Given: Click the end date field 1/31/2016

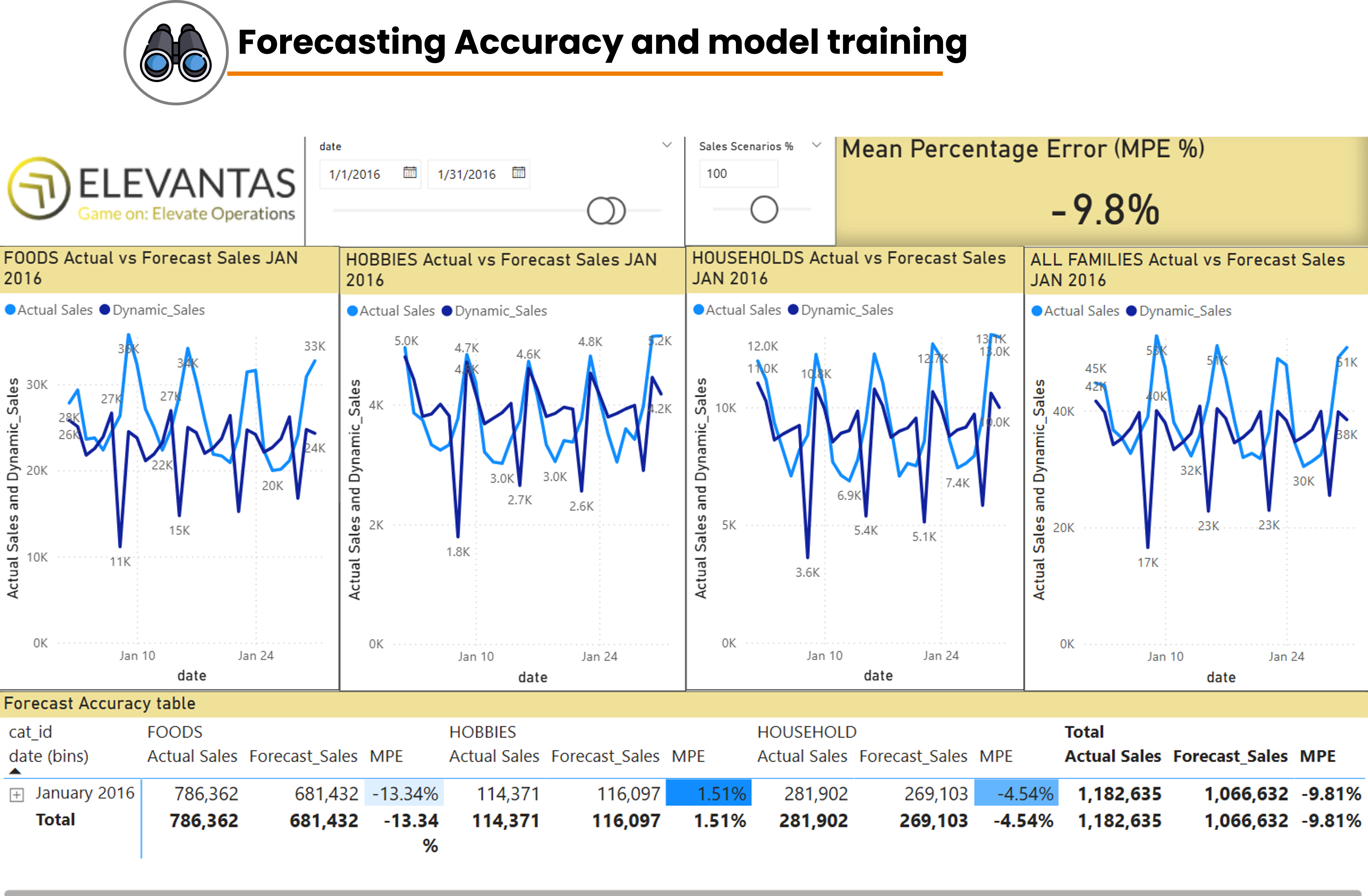Looking at the screenshot, I should click(x=466, y=174).
